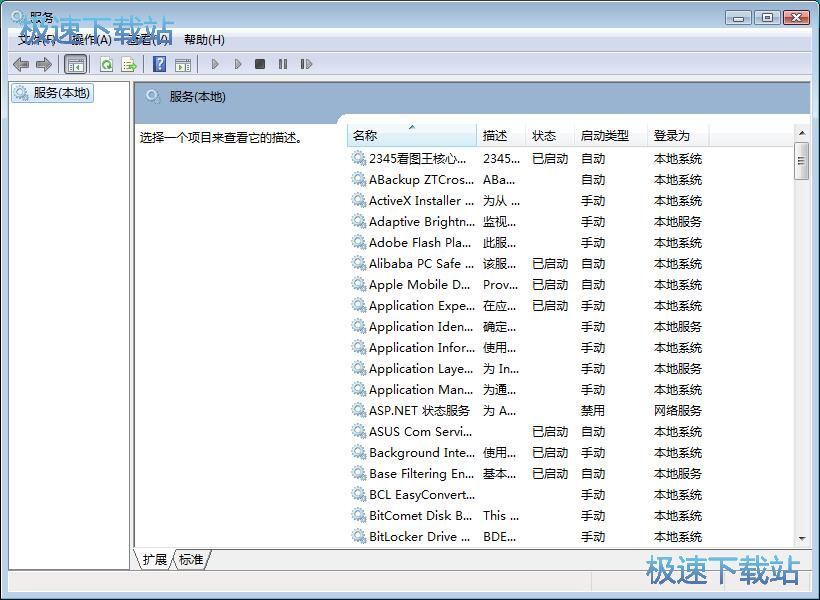This screenshot has height=600, width=820.
Task: Click the ASP.NET 状态服务 service name
Action: [x=419, y=410]
